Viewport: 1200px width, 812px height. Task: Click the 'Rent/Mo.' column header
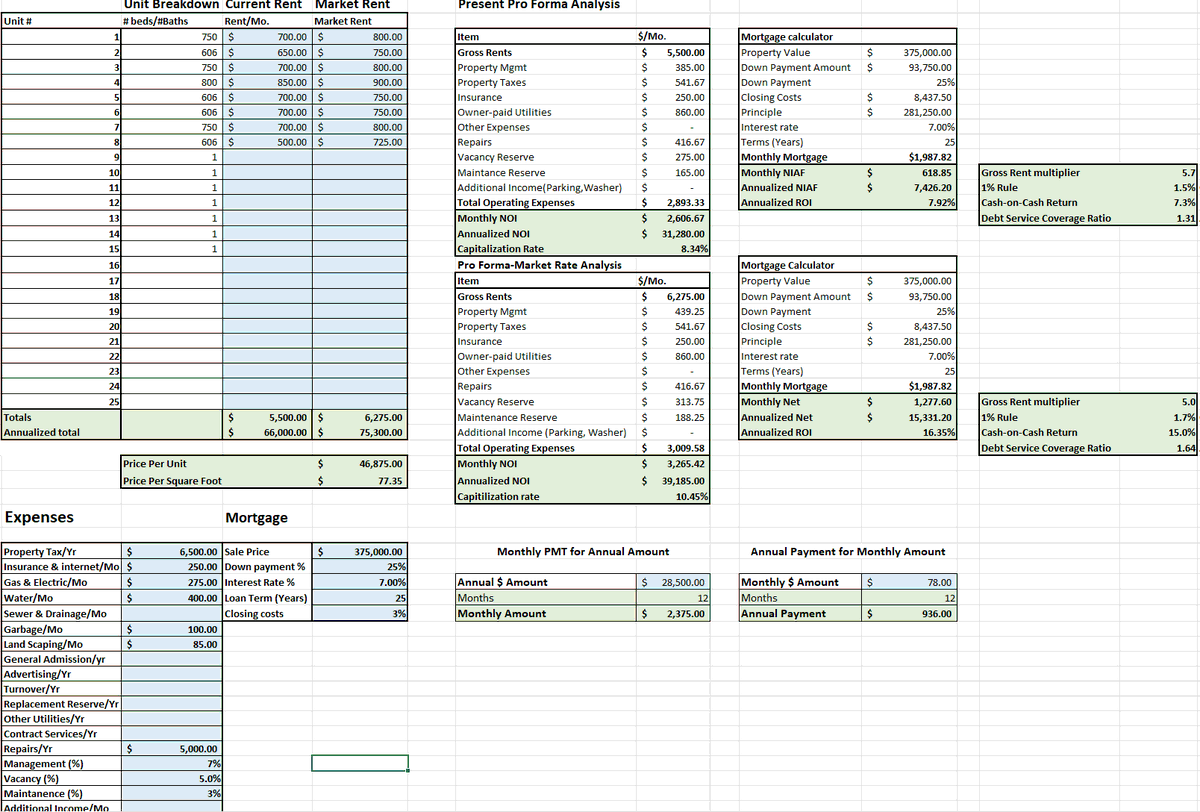pyautogui.click(x=267, y=21)
